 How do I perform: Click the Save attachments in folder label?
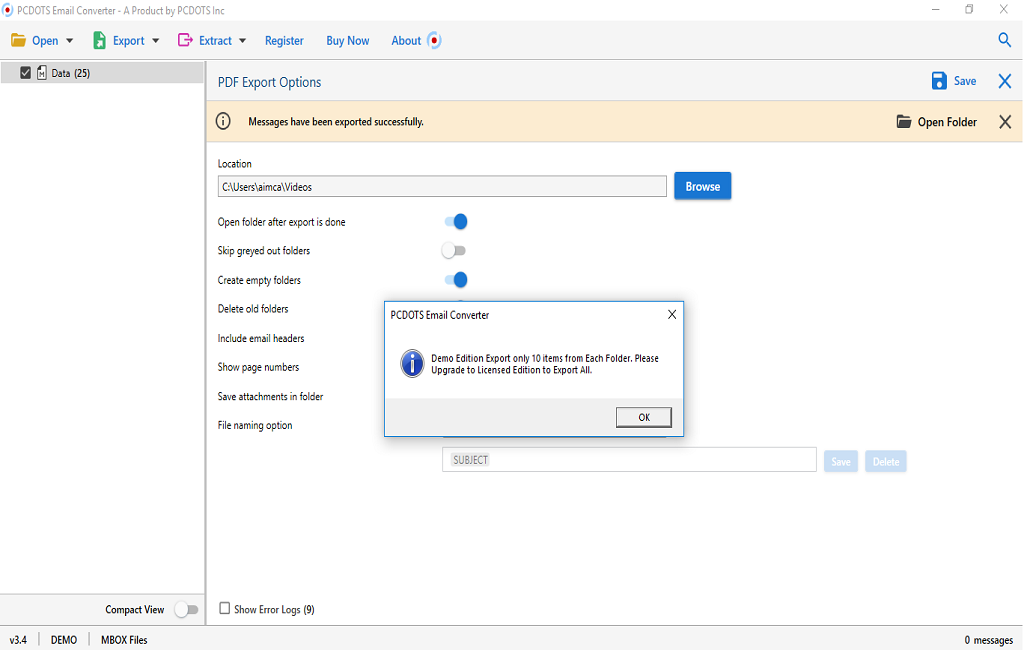point(270,397)
